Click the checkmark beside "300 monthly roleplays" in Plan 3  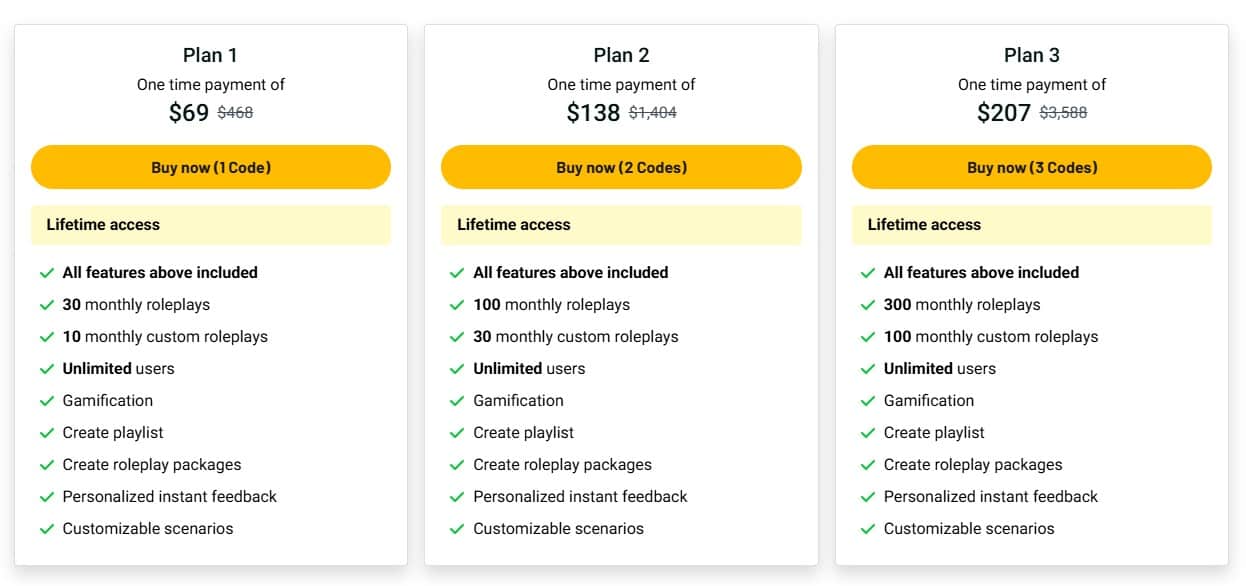[868, 304]
